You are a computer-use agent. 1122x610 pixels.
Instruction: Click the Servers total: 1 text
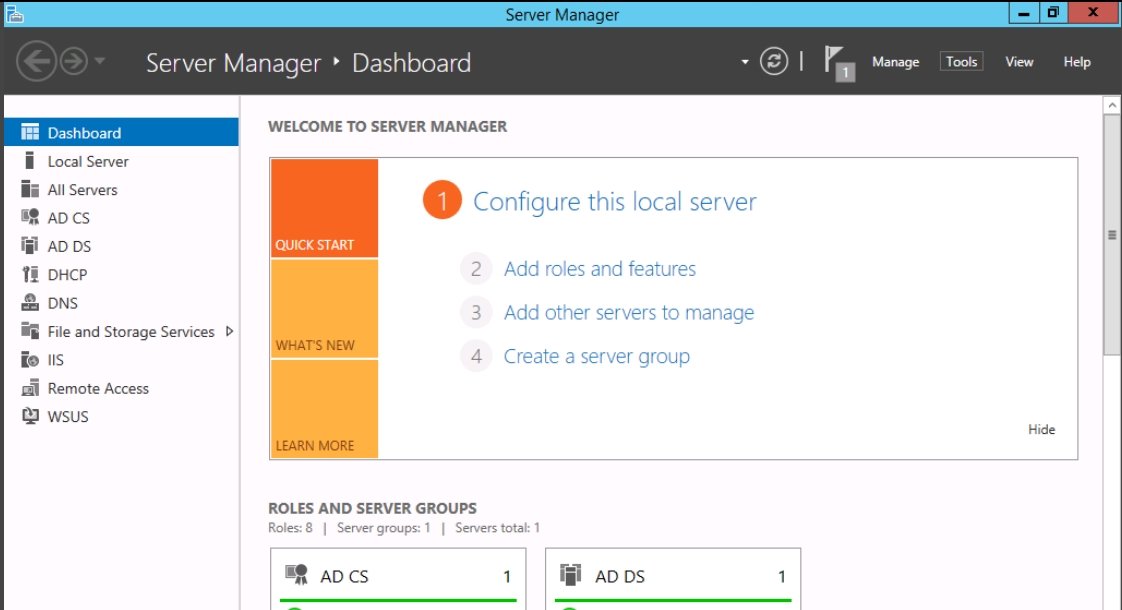pos(497,528)
